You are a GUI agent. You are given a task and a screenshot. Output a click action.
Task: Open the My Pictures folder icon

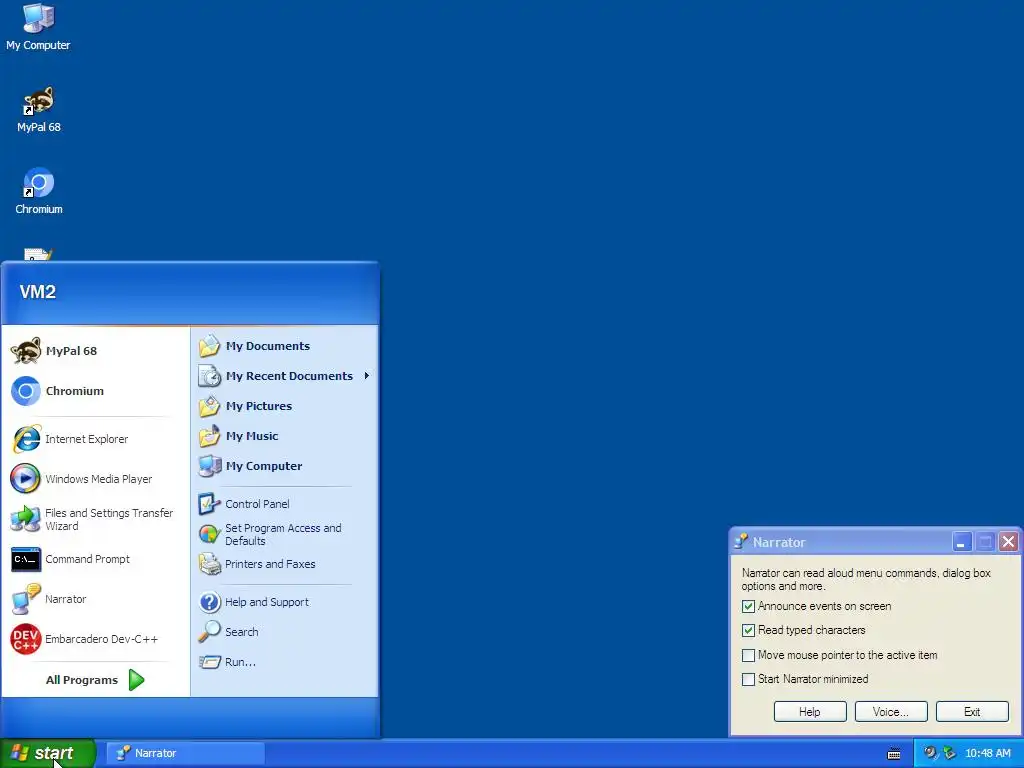point(210,406)
